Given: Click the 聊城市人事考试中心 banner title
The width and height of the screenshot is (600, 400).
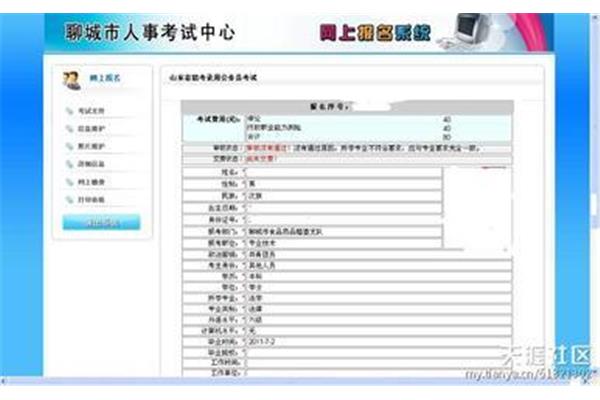Looking at the screenshot, I should click(x=150, y=32).
